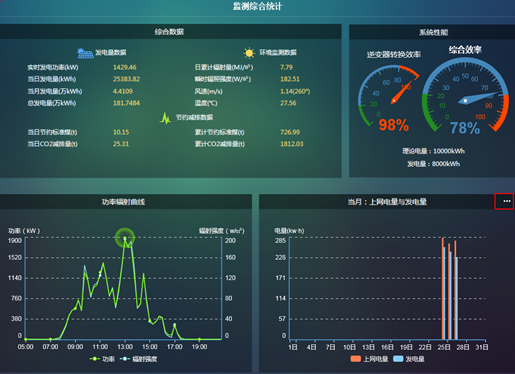
Task: Click the 28日 label on the x-axis
Action: click(463, 347)
